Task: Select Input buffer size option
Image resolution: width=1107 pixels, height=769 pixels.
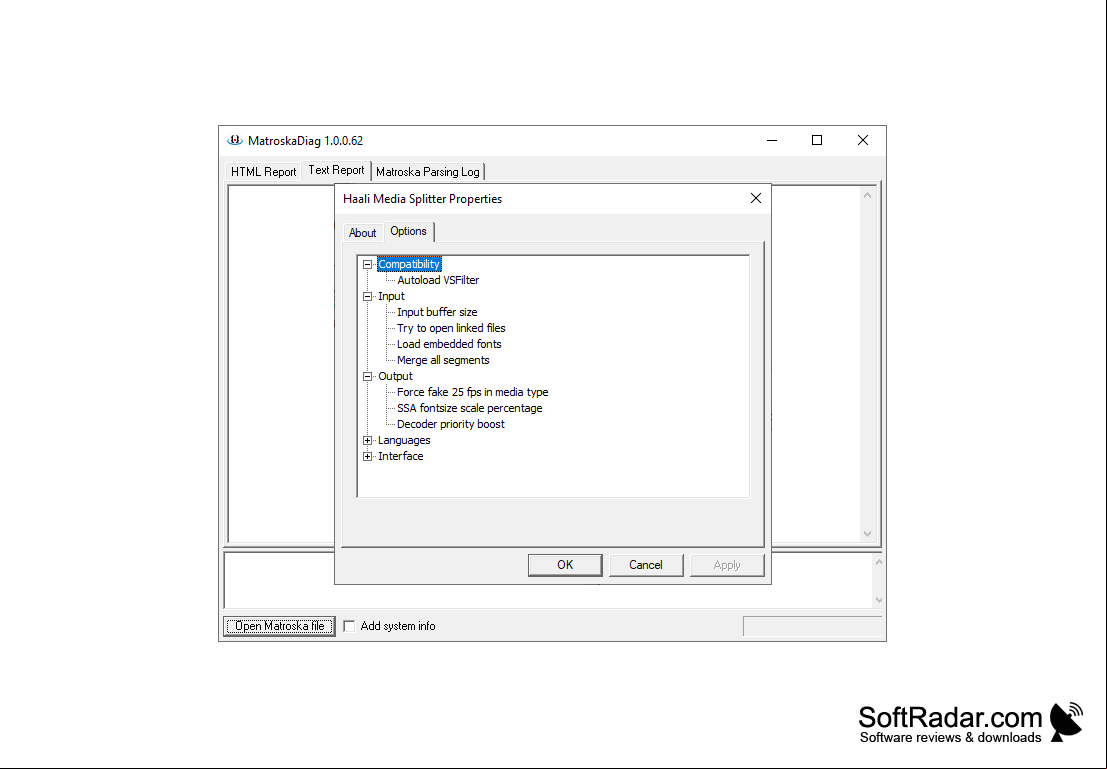Action: (437, 312)
